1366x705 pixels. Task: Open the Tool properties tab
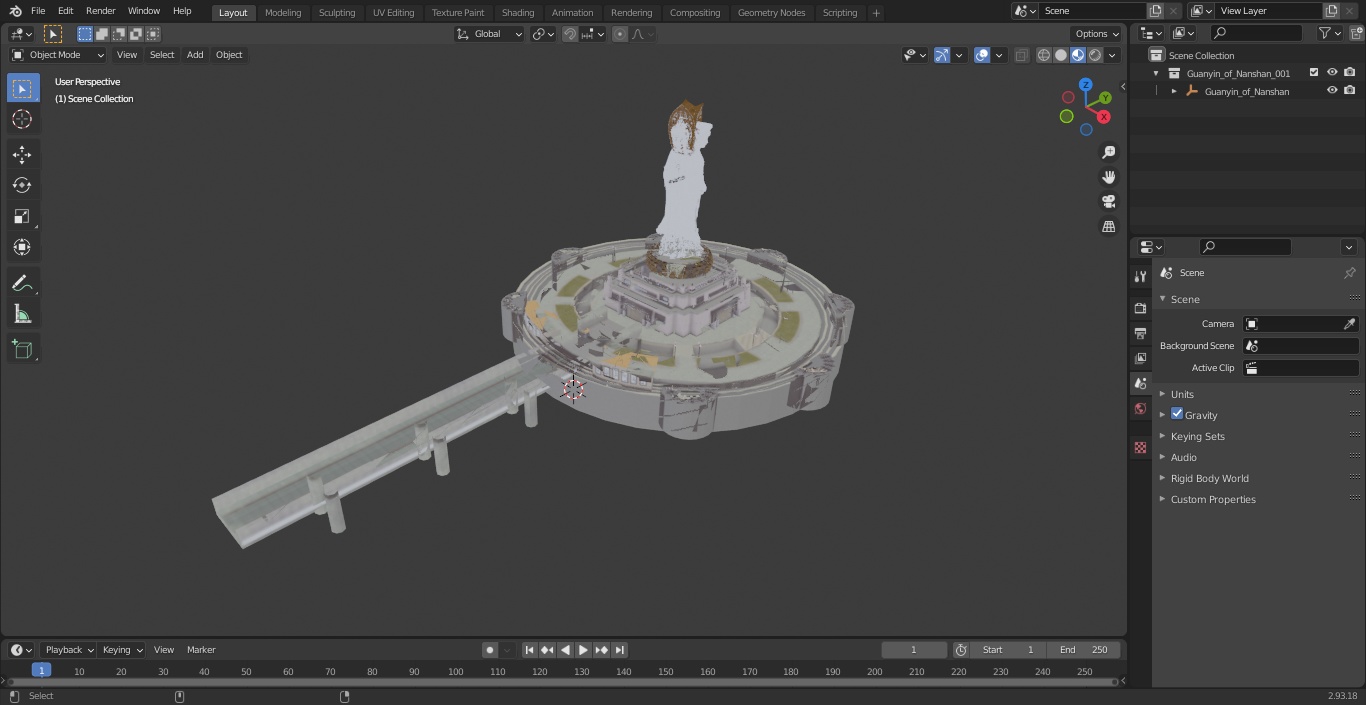click(x=1140, y=276)
